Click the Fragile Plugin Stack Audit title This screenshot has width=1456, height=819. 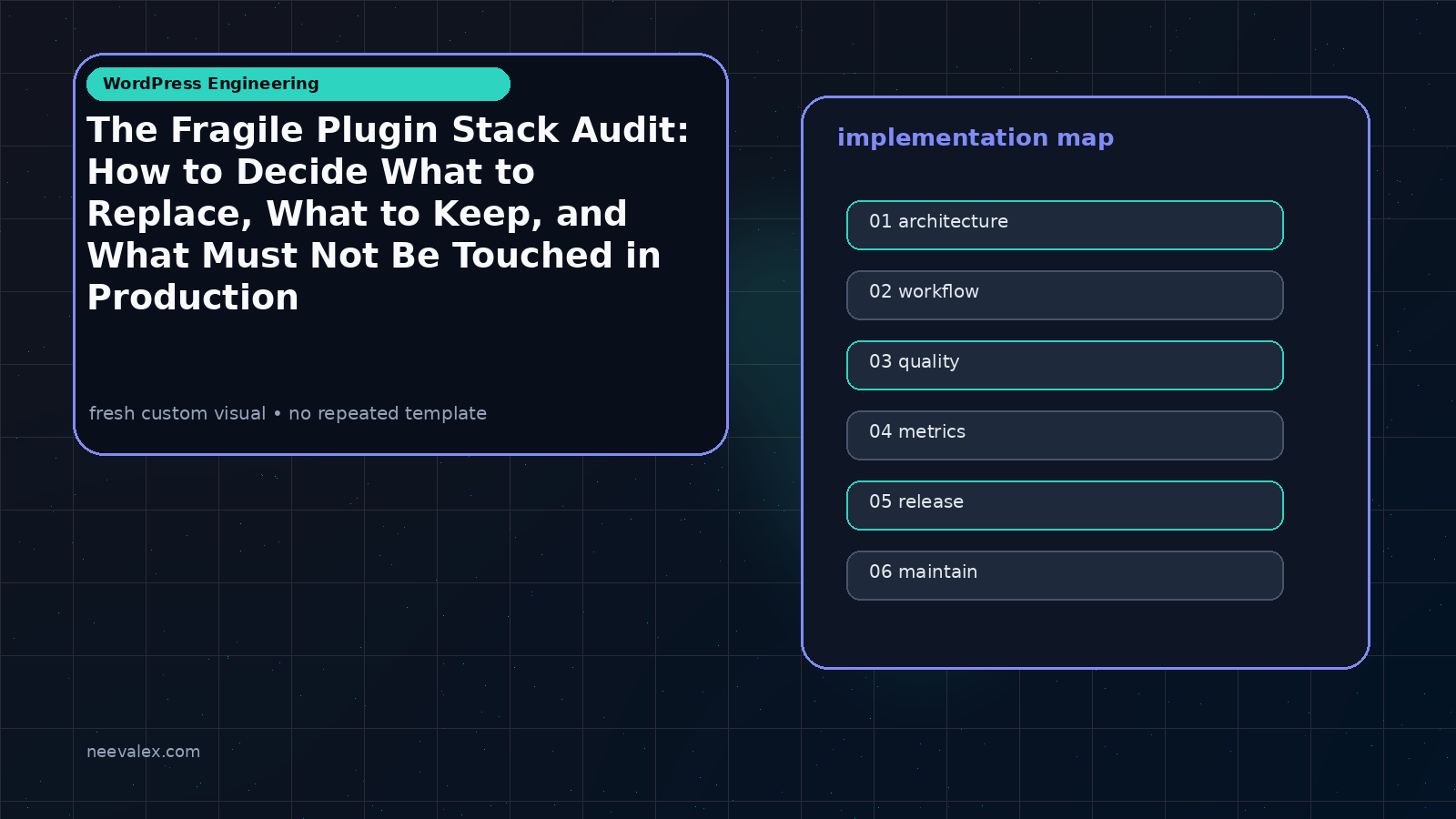(389, 213)
